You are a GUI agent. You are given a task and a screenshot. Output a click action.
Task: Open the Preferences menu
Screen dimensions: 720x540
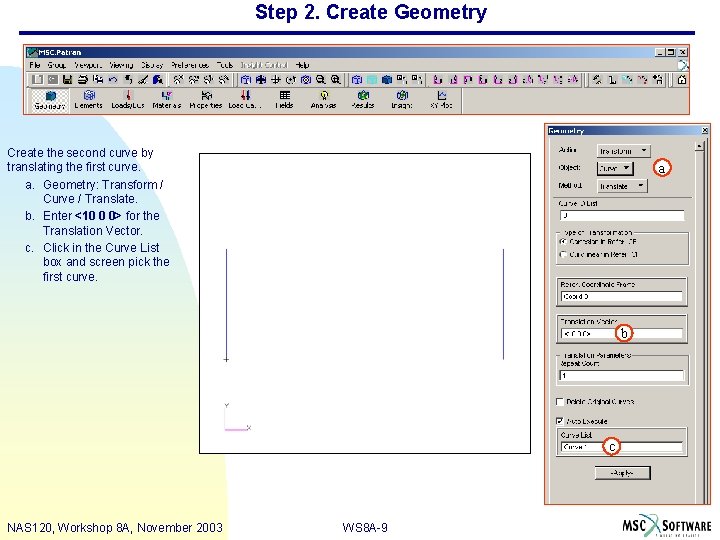click(x=190, y=65)
